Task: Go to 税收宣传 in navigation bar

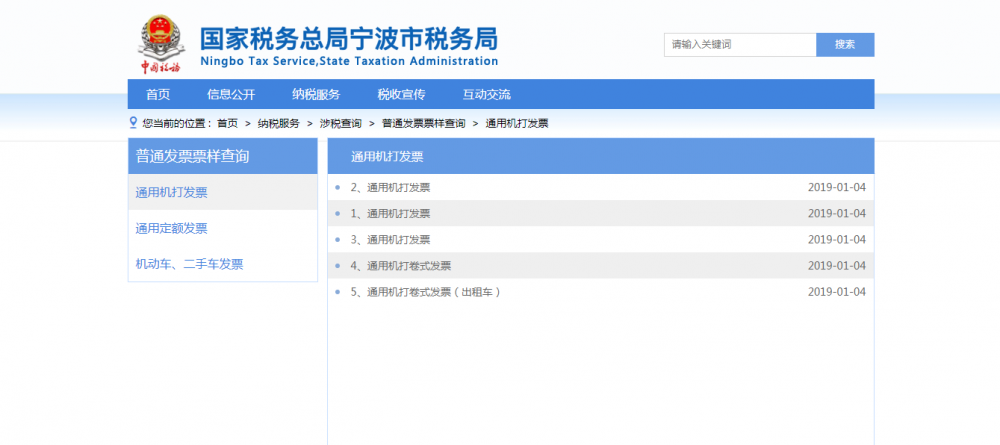Action: point(401,95)
